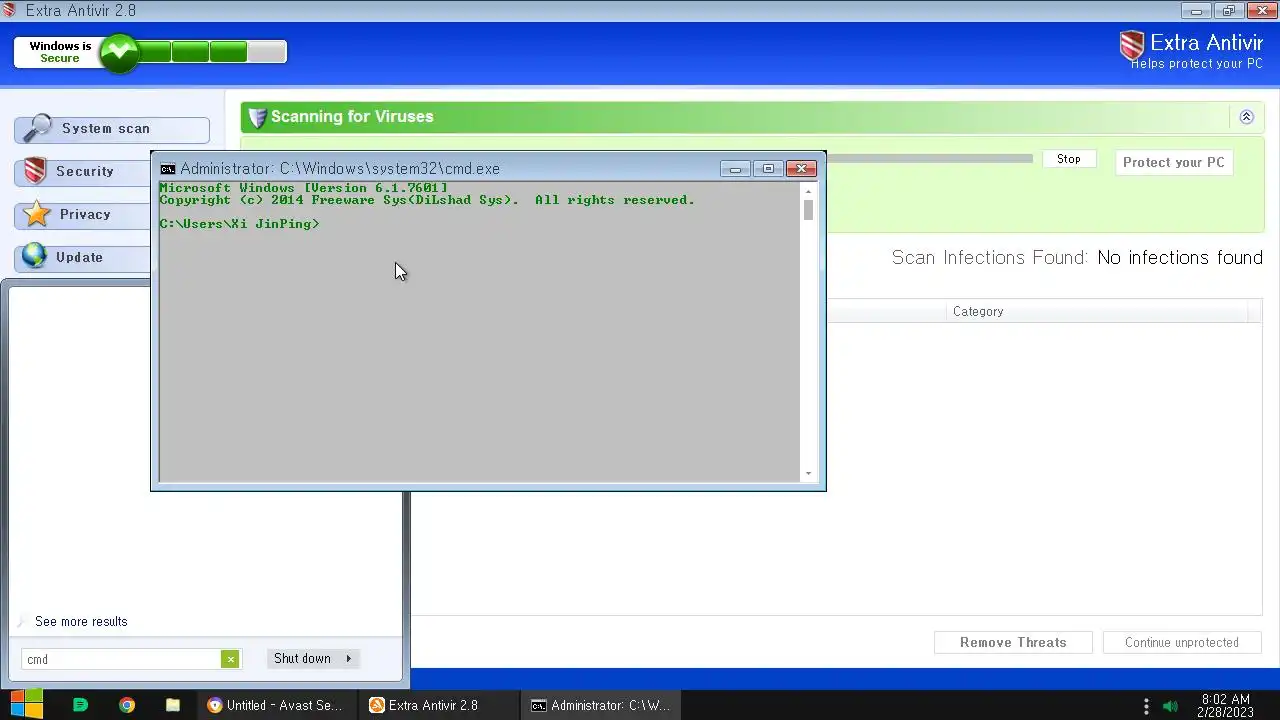Click the globe Update icon
This screenshot has width=1280, height=720.
click(35, 257)
